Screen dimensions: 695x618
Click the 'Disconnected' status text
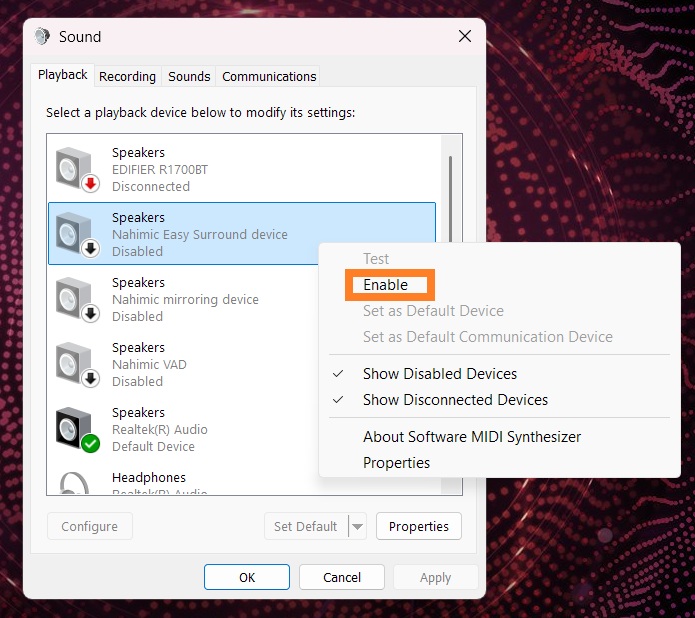151,187
